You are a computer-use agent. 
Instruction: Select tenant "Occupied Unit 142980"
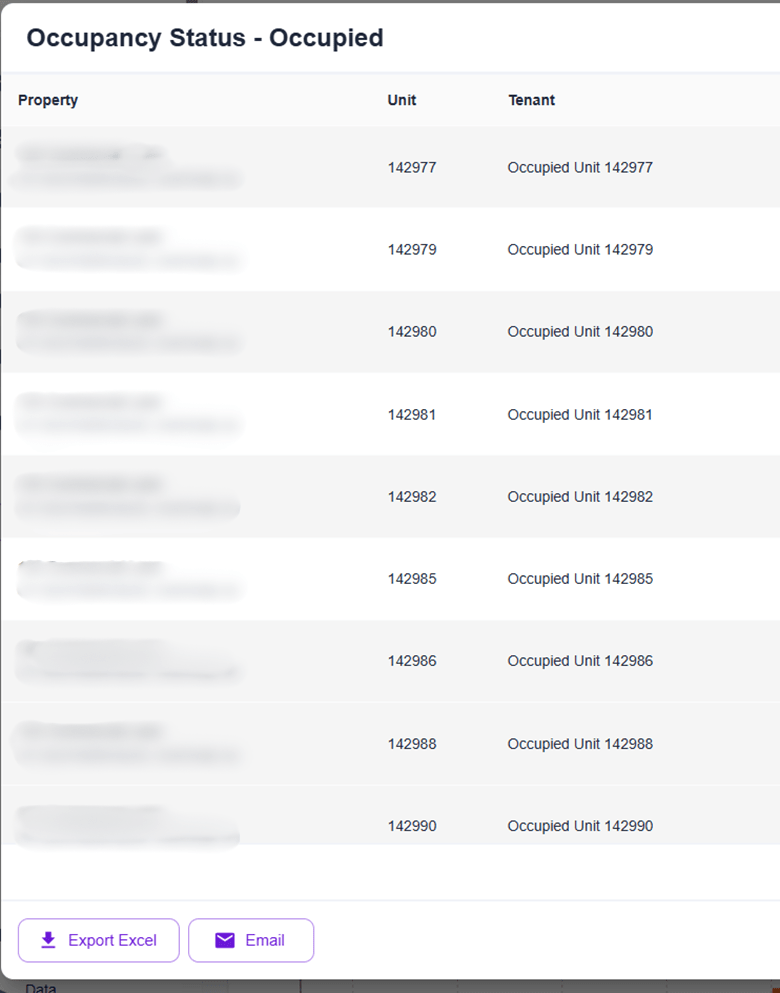(580, 332)
